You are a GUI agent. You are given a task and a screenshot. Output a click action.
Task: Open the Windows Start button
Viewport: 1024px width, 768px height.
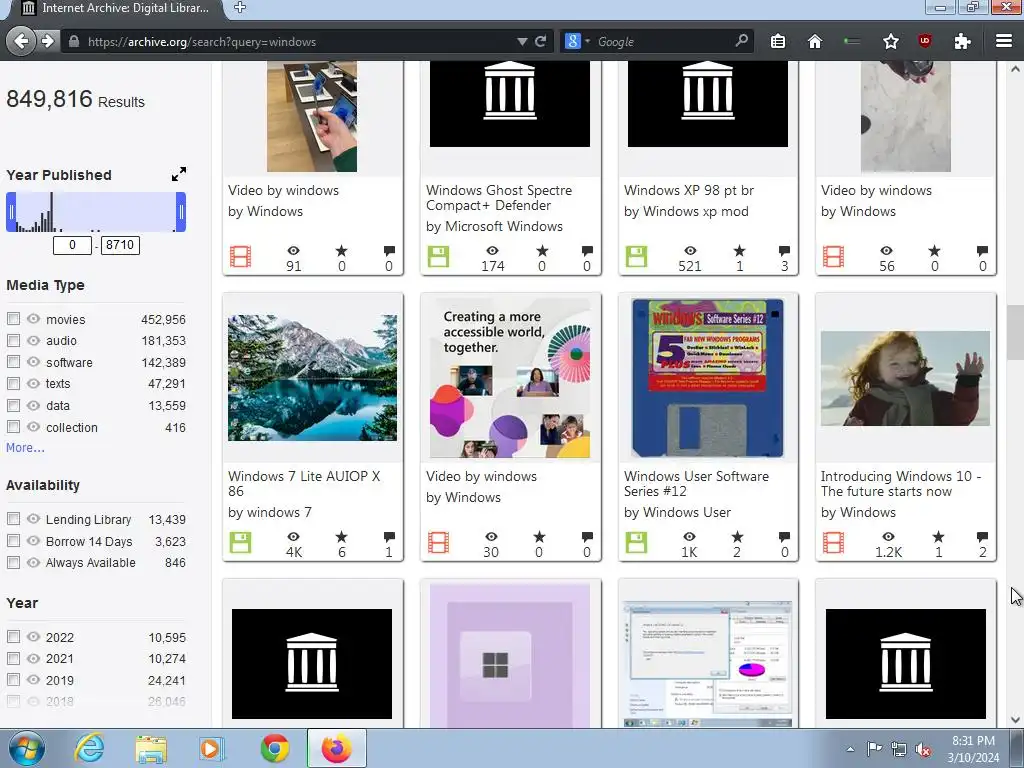pyautogui.click(x=26, y=748)
